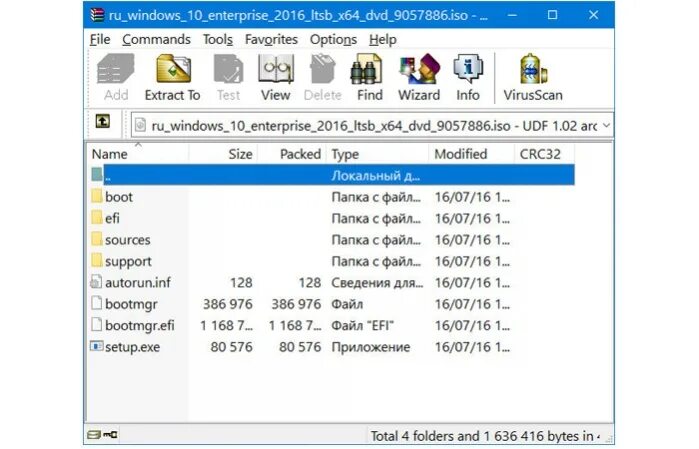699x449 pixels.
Task: Open the Help menu
Action: [x=382, y=40]
